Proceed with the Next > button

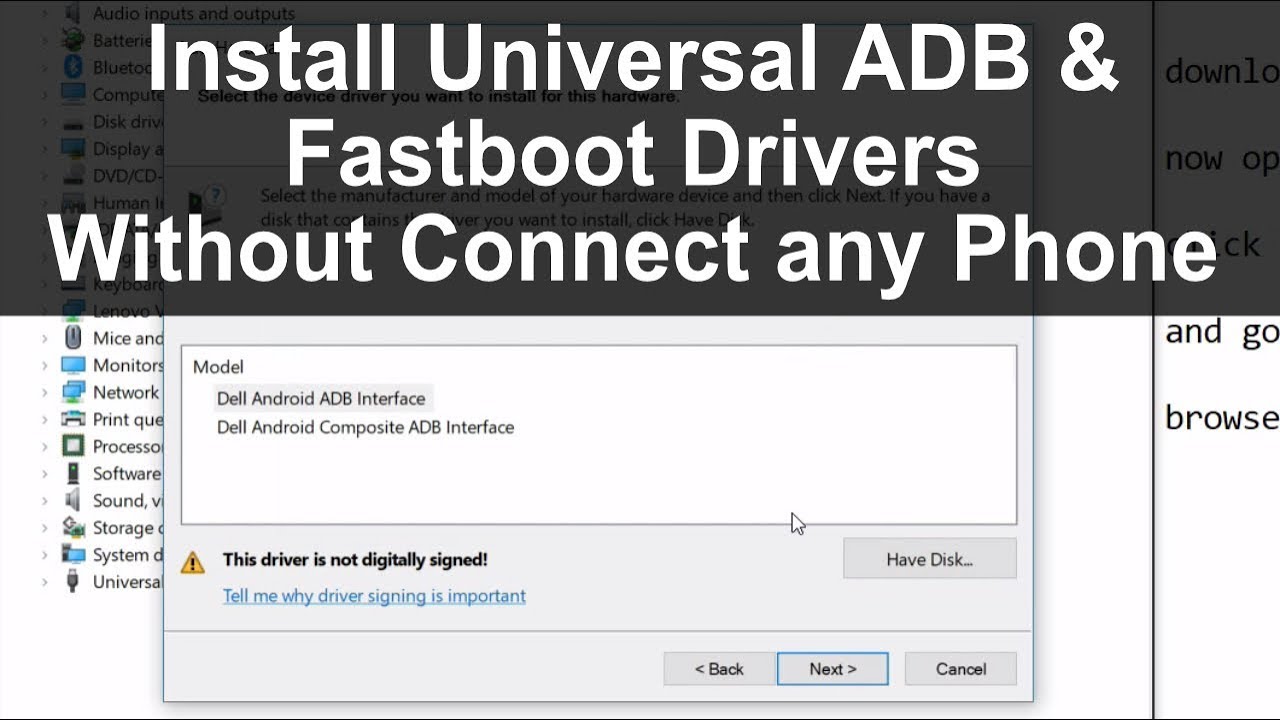[833, 669]
